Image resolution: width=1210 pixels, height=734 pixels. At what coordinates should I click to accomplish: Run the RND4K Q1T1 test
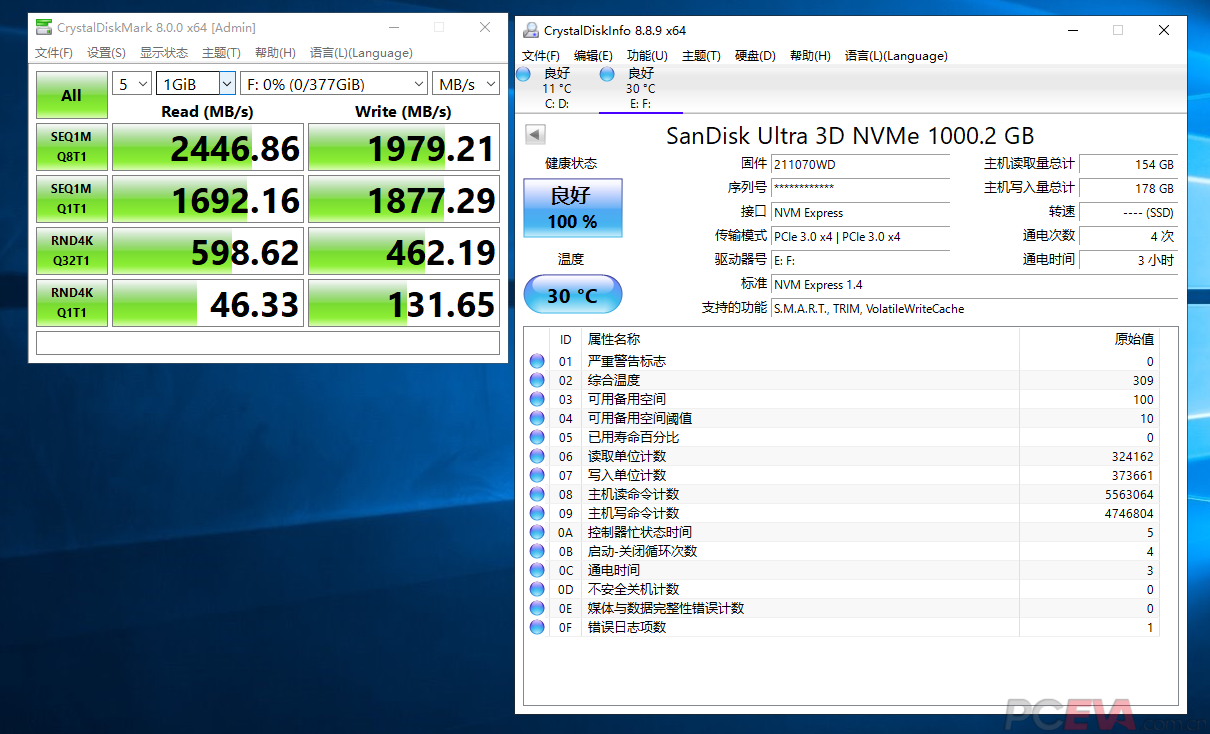tap(72, 304)
